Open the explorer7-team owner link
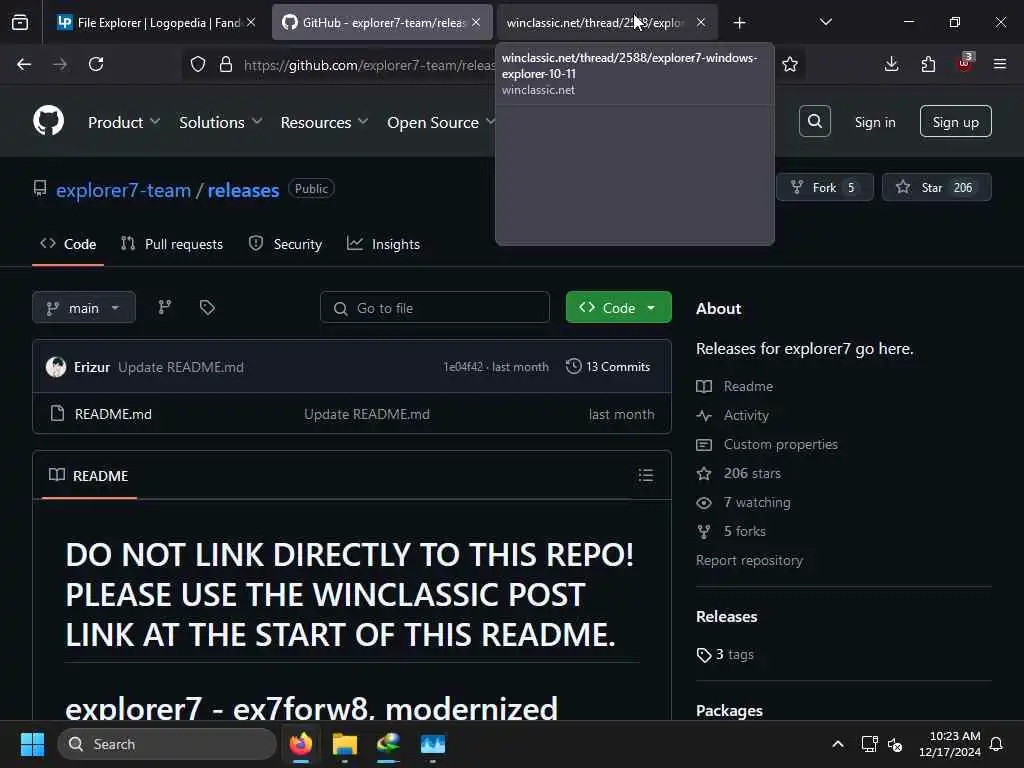 123,190
